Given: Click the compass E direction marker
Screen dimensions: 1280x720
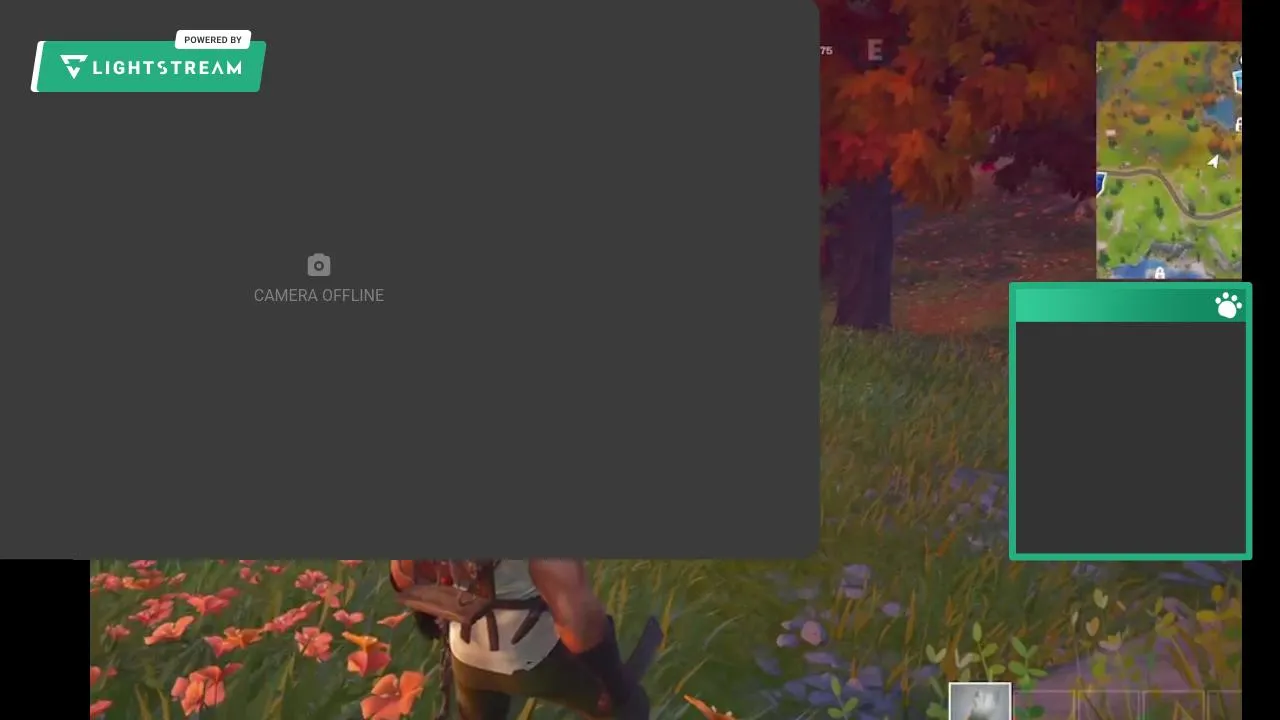Looking at the screenshot, I should pyautogui.click(x=875, y=51).
